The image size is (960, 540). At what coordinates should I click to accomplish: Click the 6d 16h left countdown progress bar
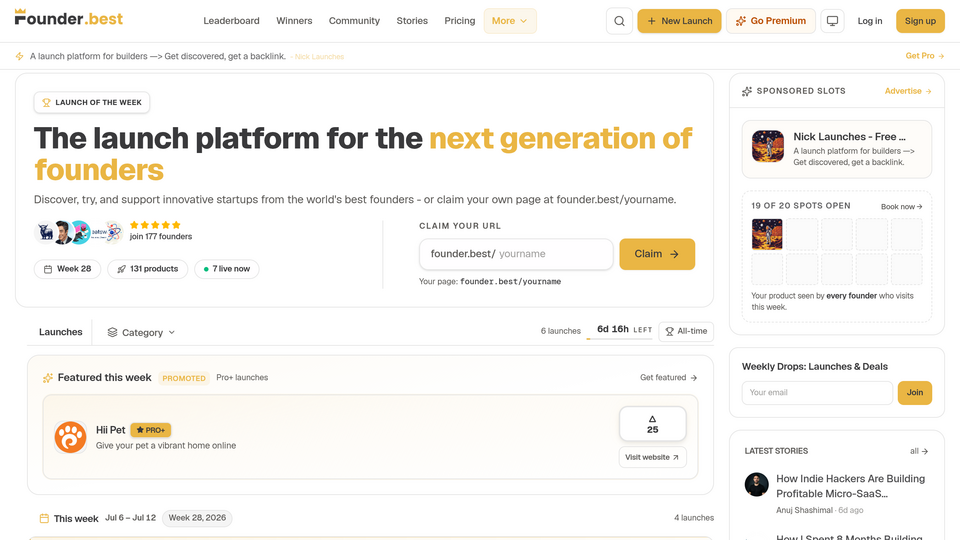coord(619,339)
